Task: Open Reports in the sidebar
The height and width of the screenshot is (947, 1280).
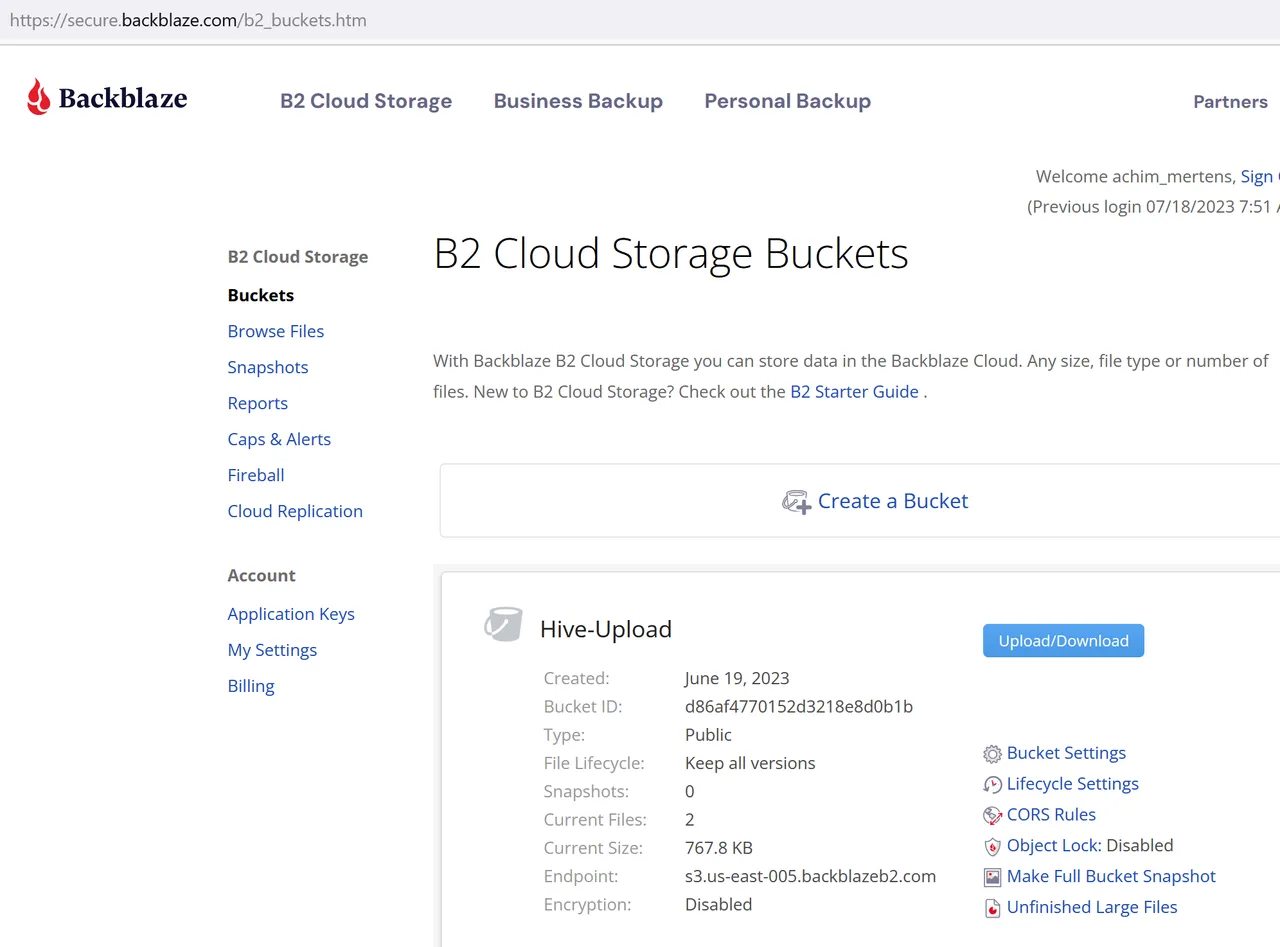Action: [258, 403]
